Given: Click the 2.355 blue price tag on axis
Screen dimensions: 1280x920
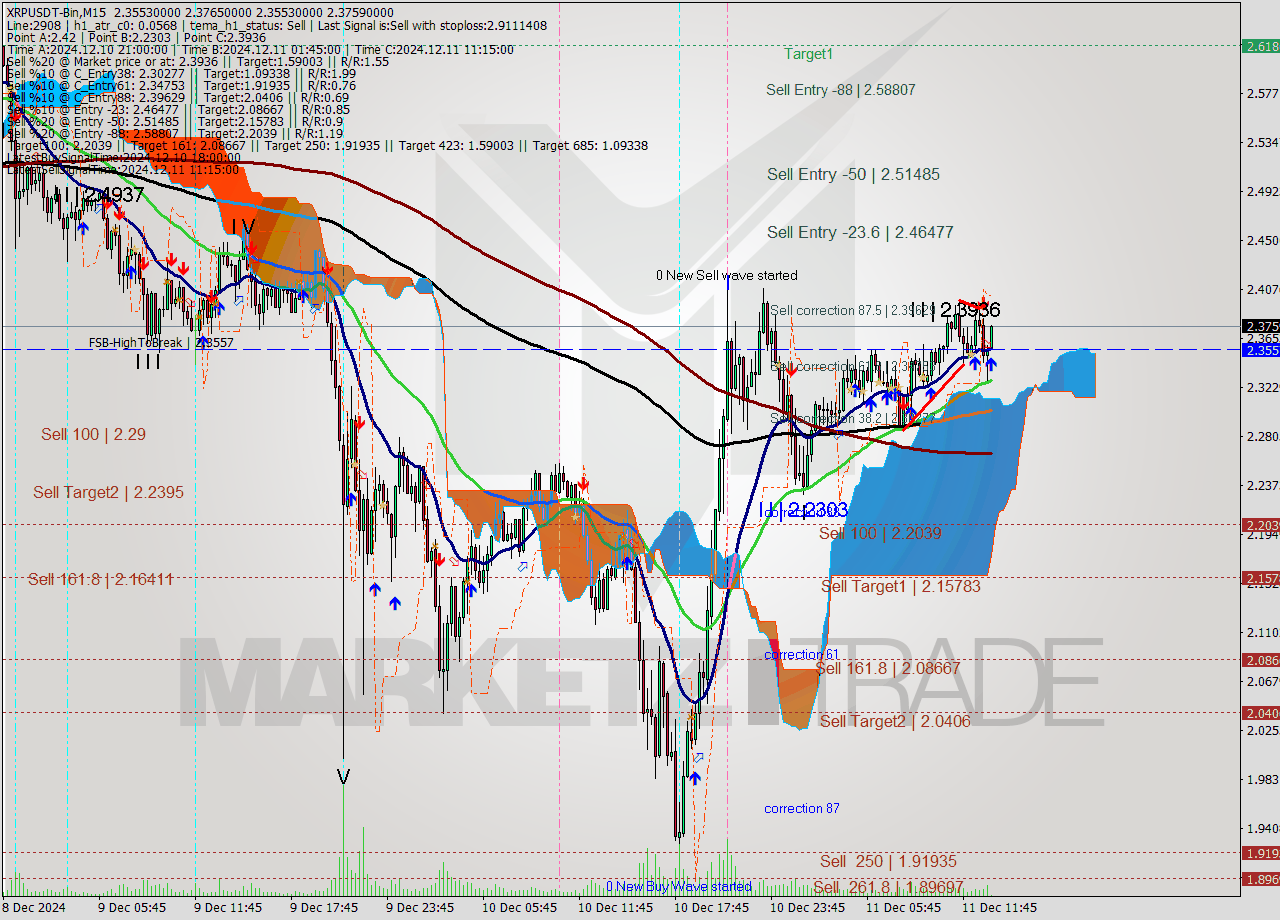Looking at the screenshot, I should 1260,350.
